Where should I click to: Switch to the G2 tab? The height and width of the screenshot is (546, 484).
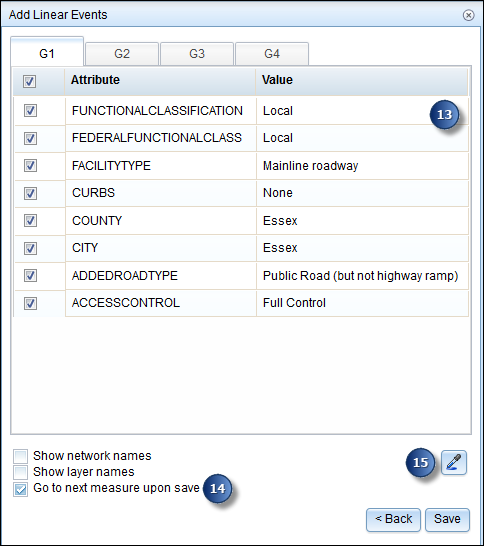click(x=122, y=54)
